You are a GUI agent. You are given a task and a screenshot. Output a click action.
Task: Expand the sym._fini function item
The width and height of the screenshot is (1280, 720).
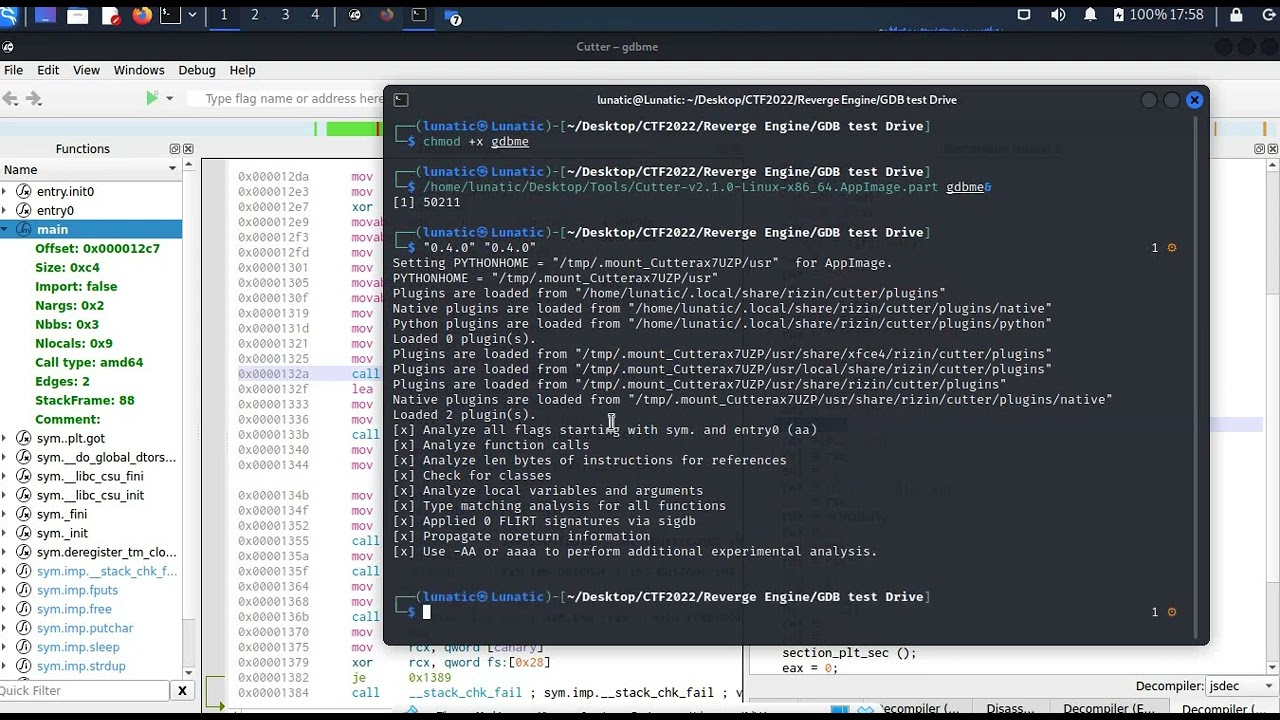(6, 514)
